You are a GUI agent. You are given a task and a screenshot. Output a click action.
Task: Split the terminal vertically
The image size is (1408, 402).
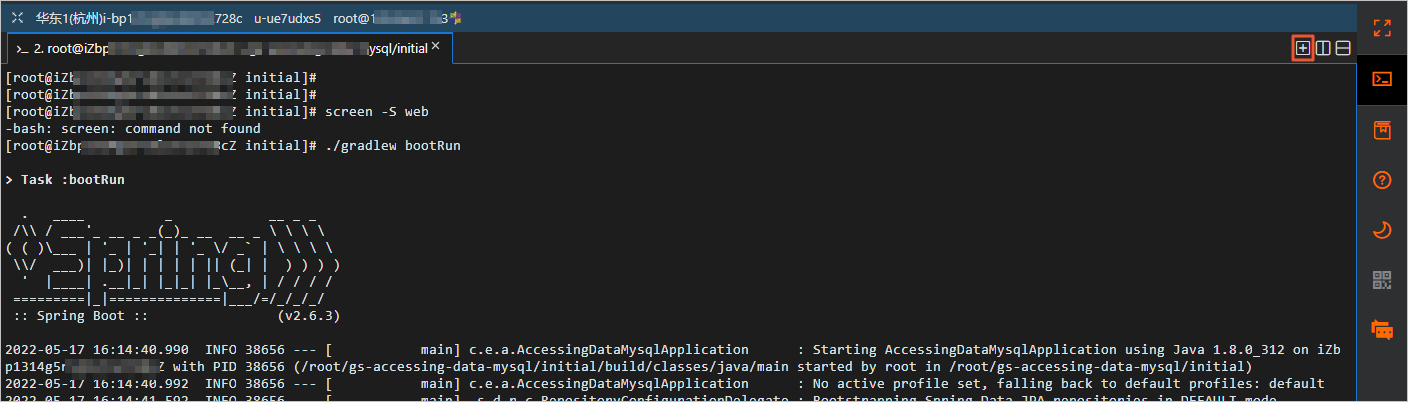click(1323, 48)
